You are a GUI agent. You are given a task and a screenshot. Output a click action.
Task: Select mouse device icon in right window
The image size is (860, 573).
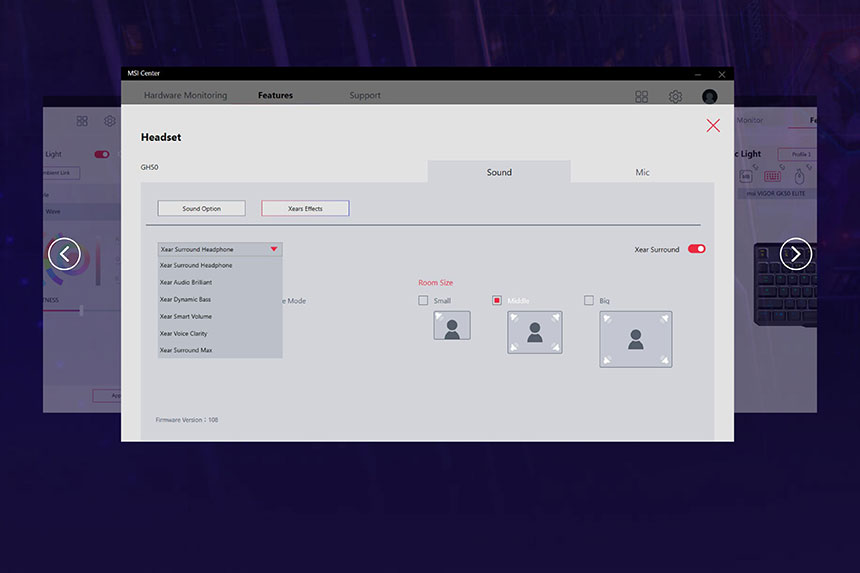pyautogui.click(x=799, y=177)
